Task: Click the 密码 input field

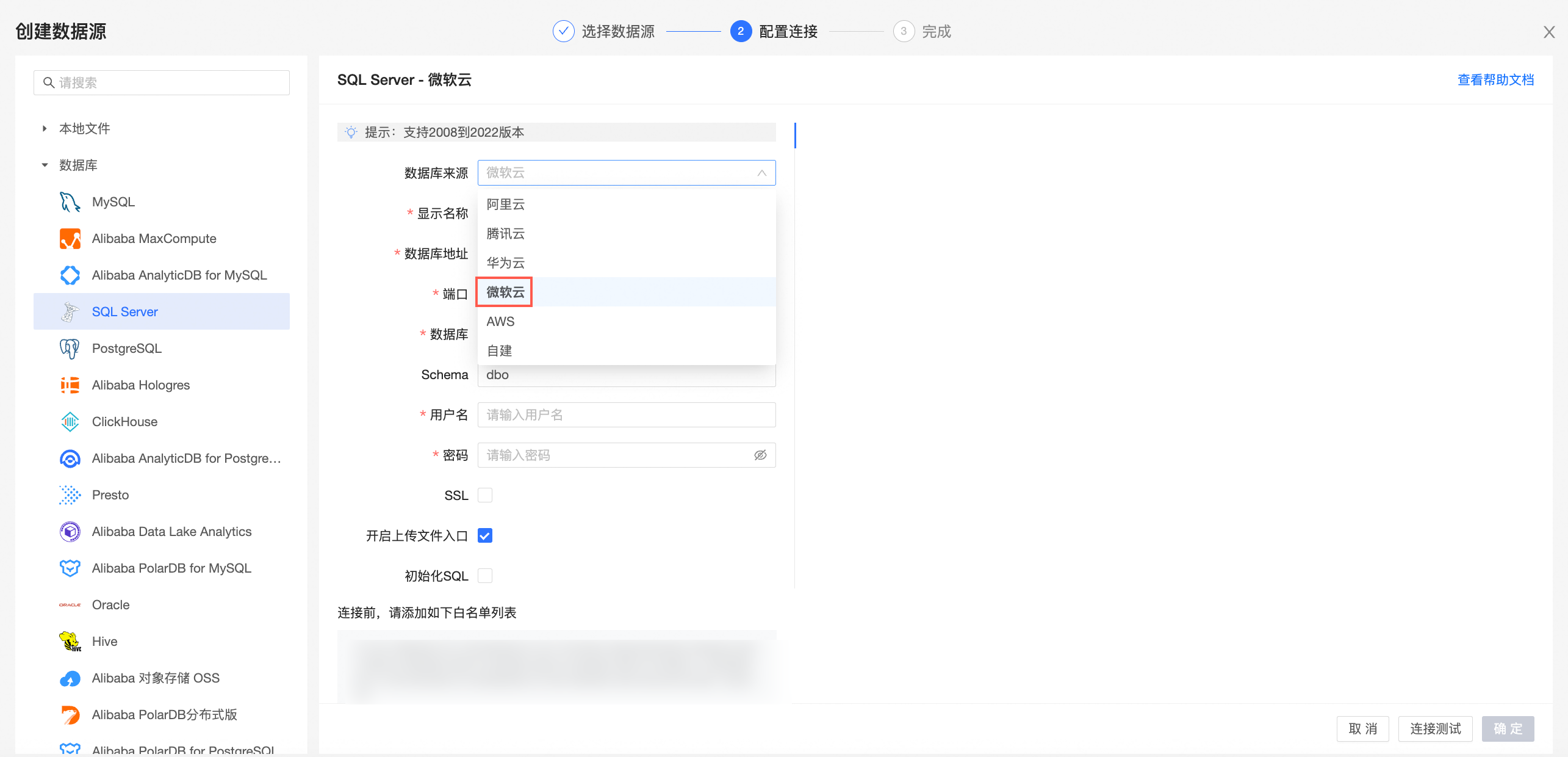Action: coord(627,455)
